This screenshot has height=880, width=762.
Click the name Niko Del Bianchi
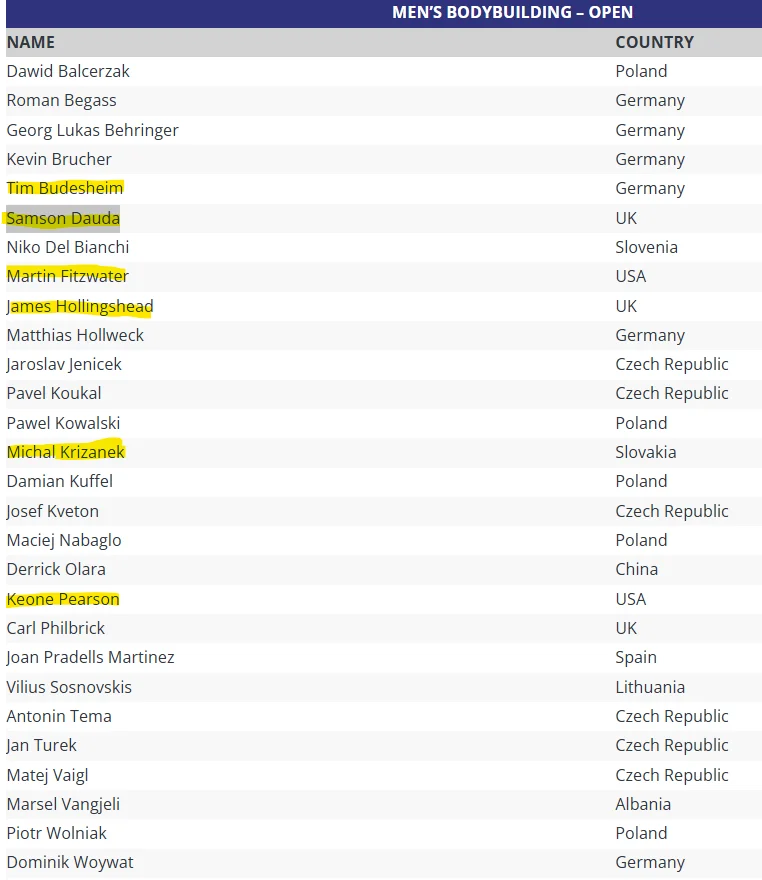tap(68, 247)
